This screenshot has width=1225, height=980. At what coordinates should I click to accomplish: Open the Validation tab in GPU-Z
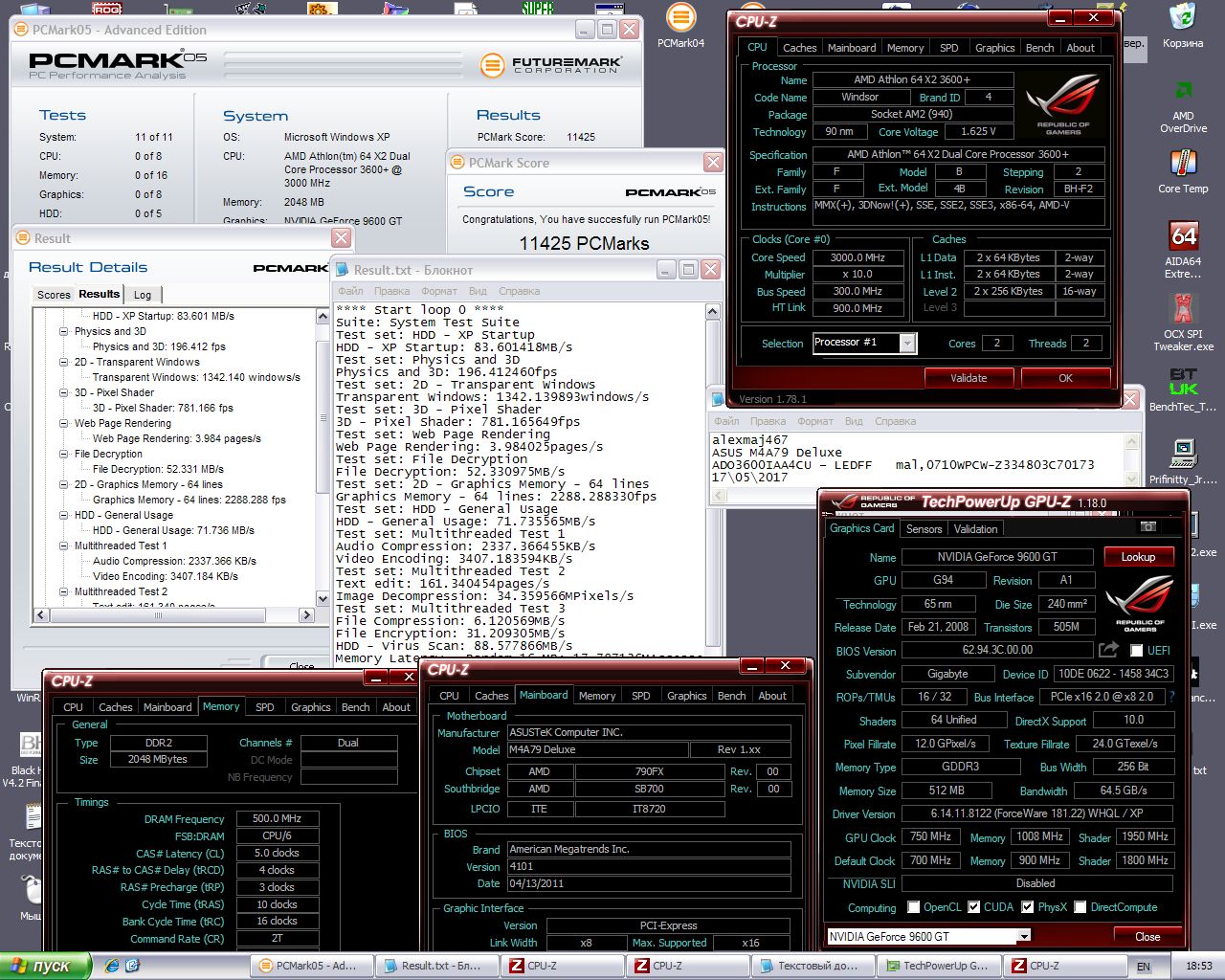tap(975, 528)
